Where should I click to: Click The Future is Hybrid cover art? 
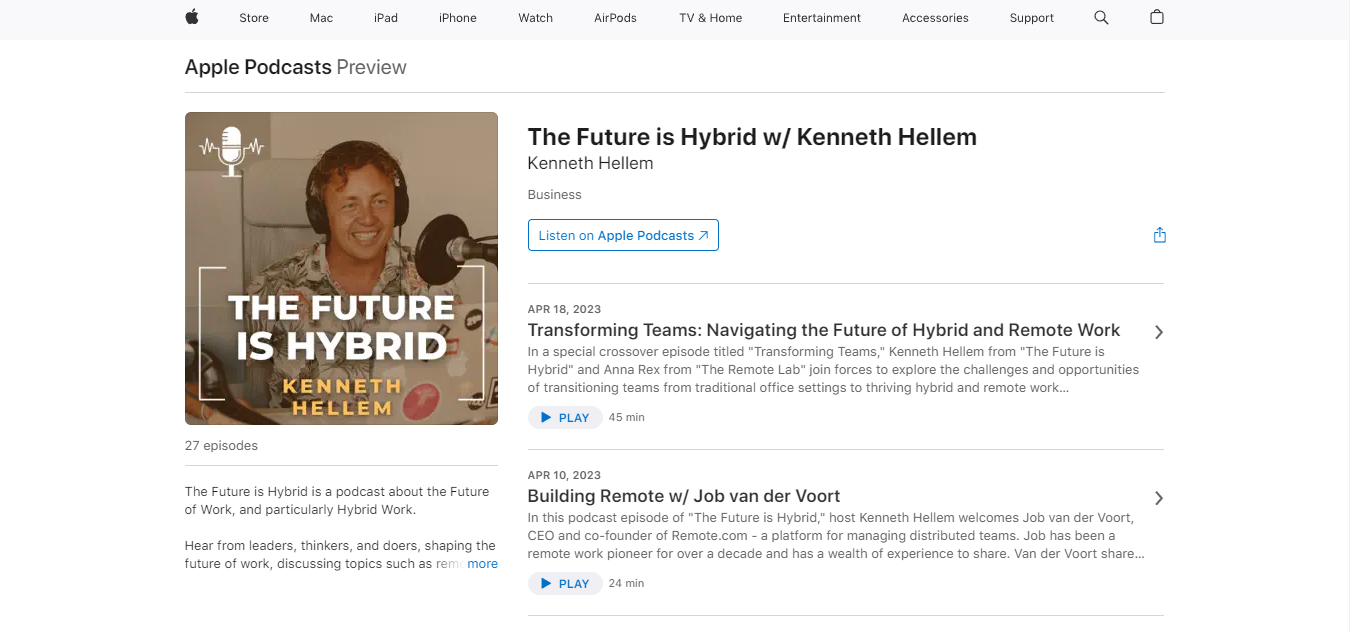[341, 268]
